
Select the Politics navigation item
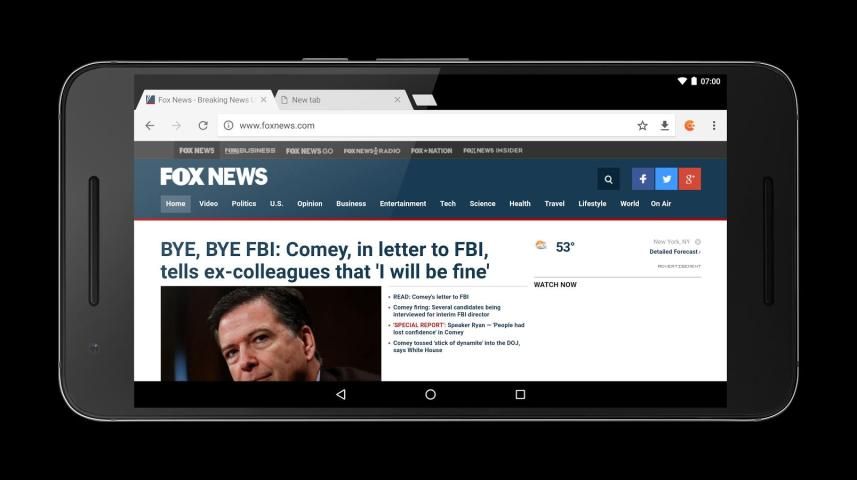[244, 203]
